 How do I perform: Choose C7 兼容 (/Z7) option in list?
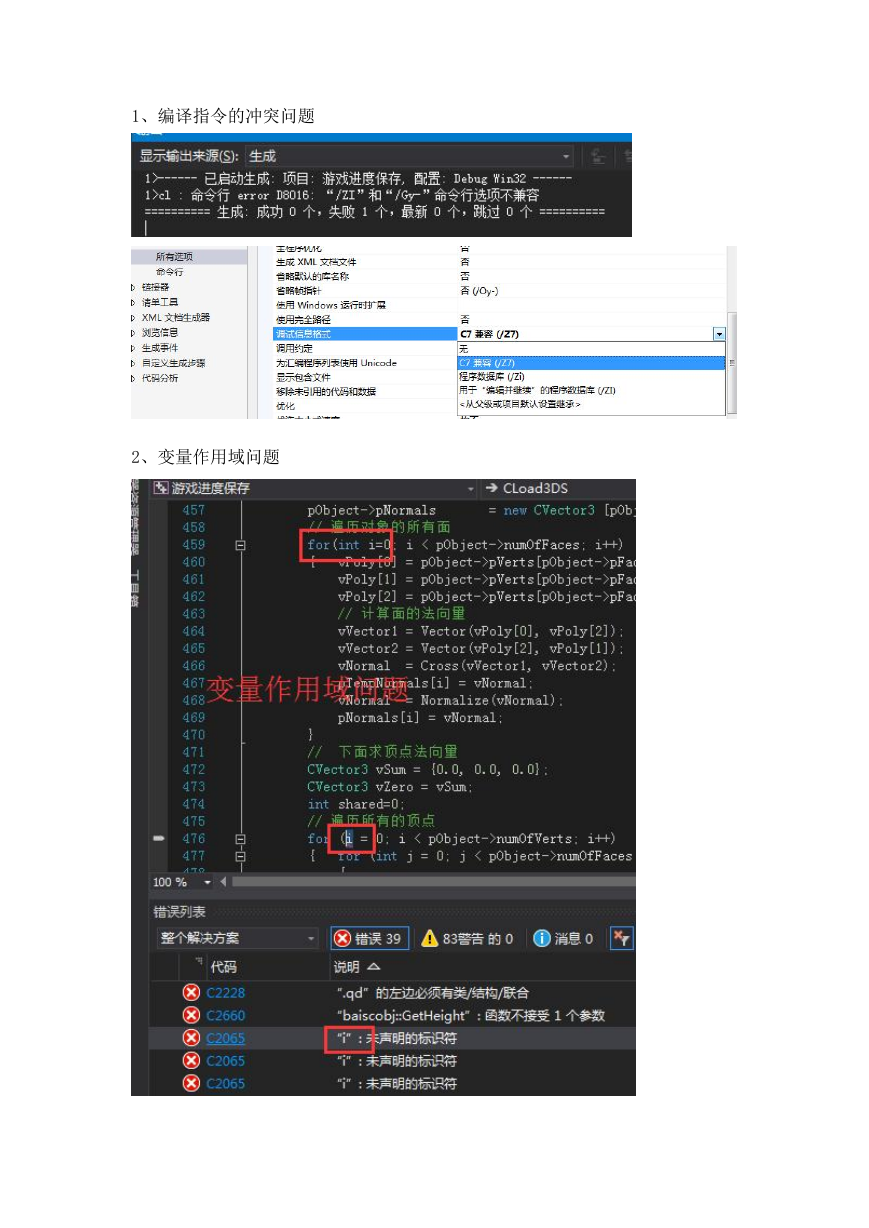pos(591,363)
